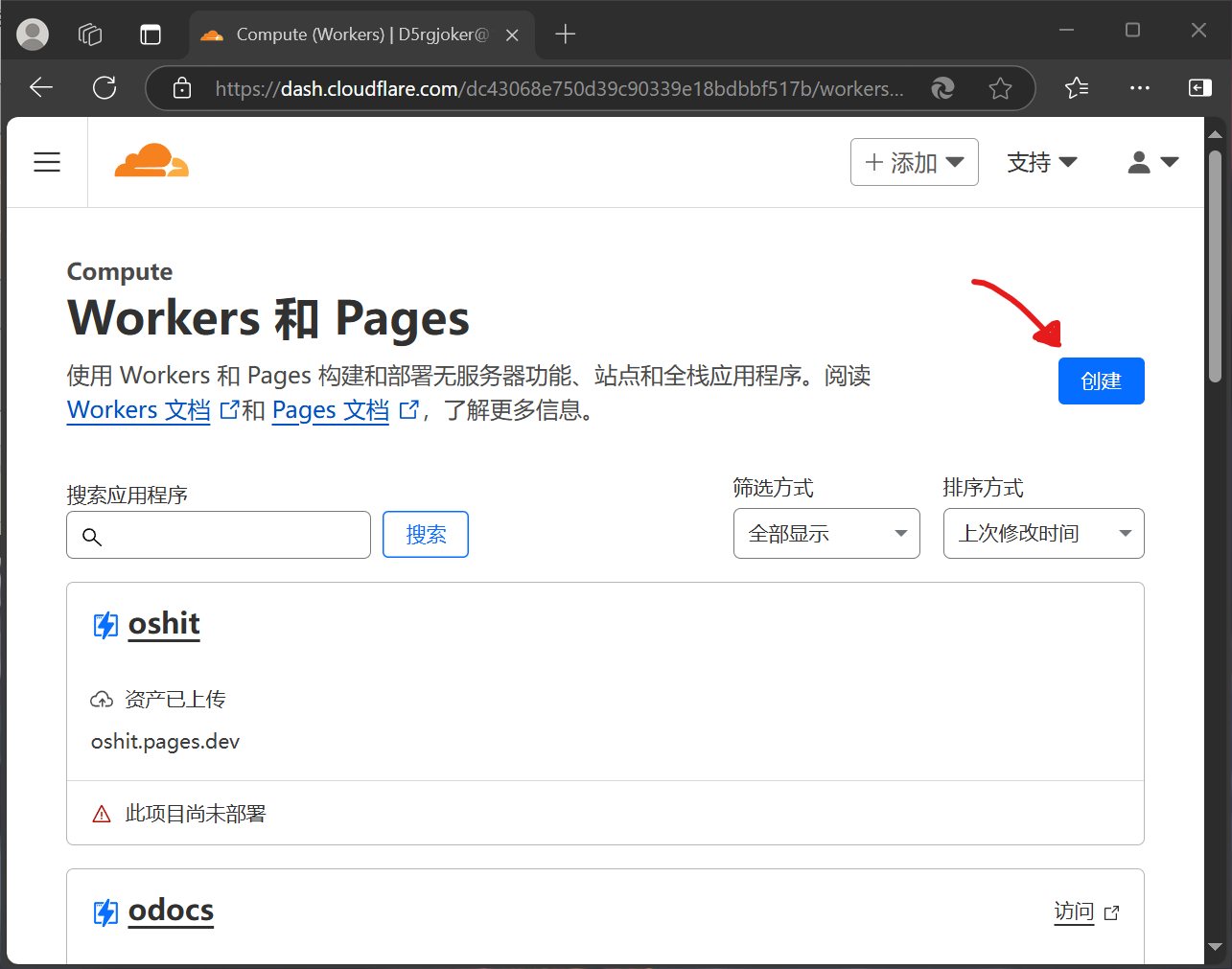
Task: Open a new browser tab
Action: tap(566, 35)
